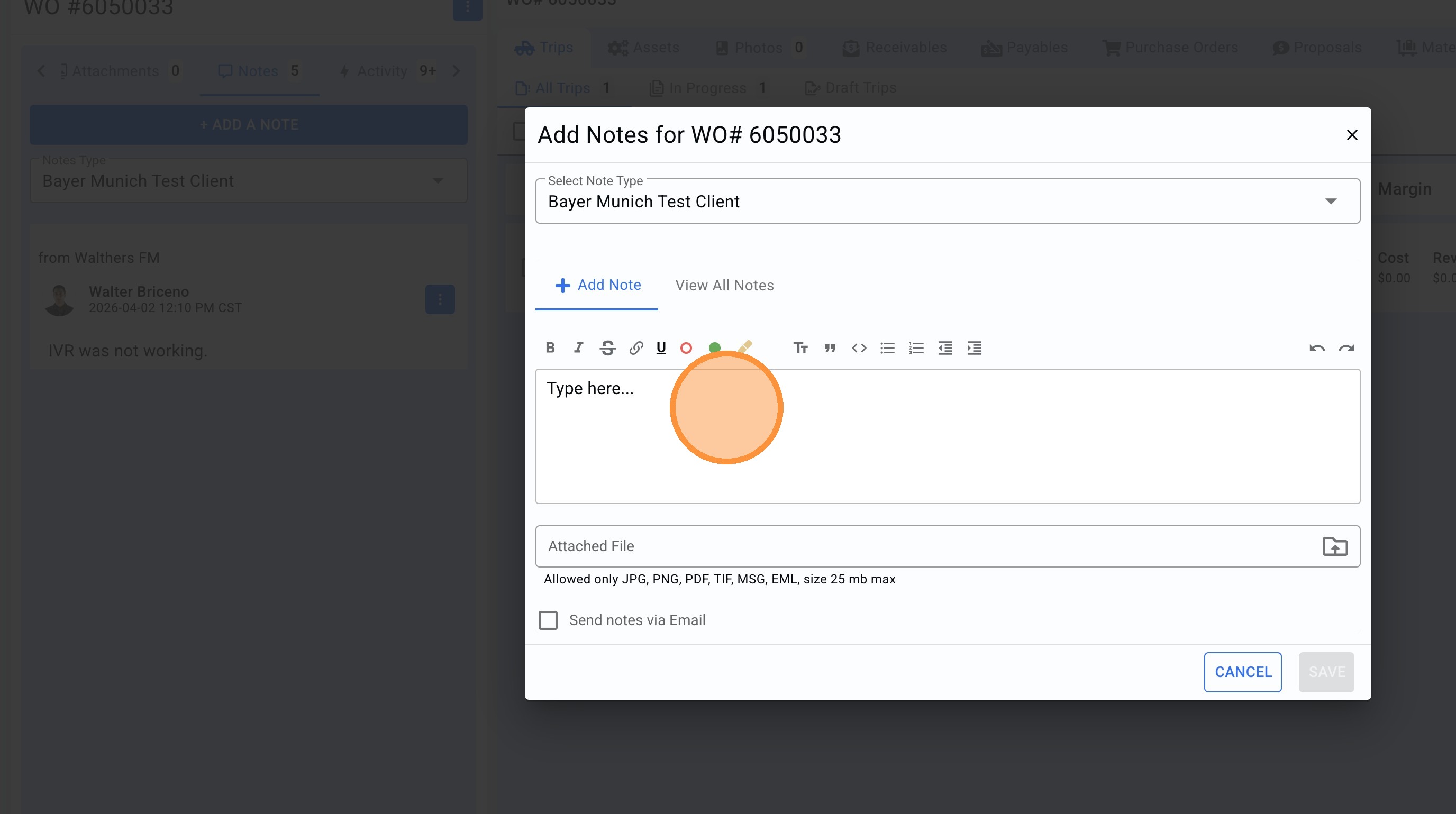The width and height of the screenshot is (1456, 814).
Task: Pick the red circle text color
Action: click(686, 348)
